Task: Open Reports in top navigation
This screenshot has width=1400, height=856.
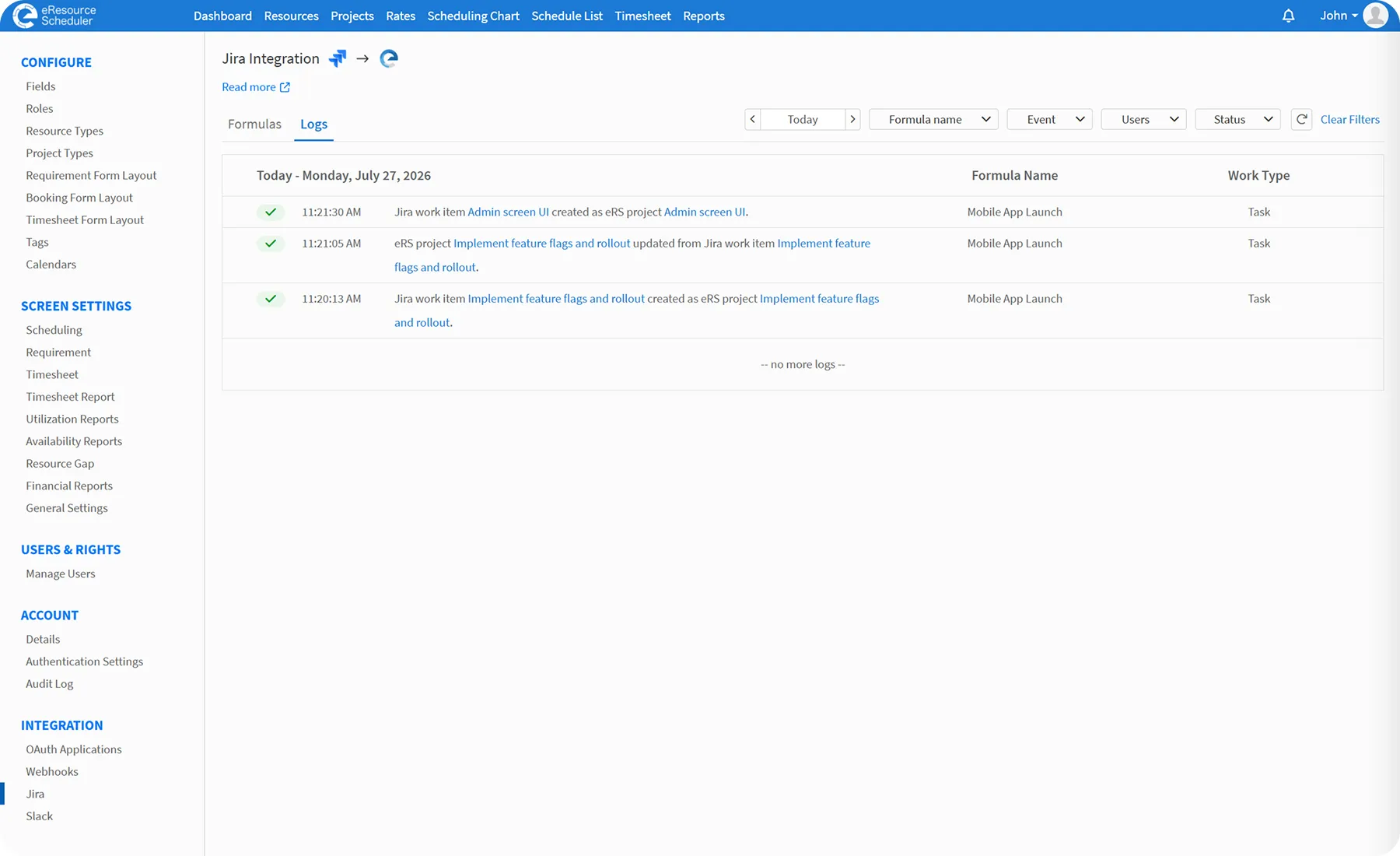Action: 704,16
